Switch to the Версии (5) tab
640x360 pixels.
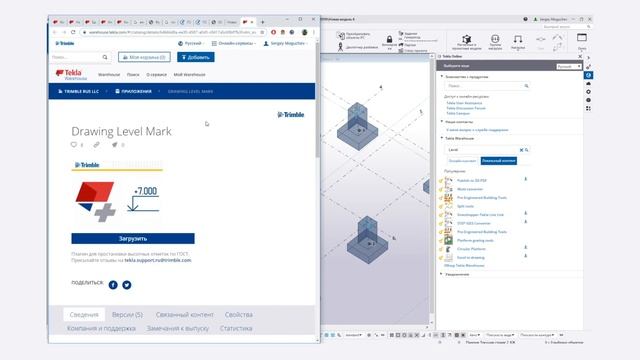[127, 315]
